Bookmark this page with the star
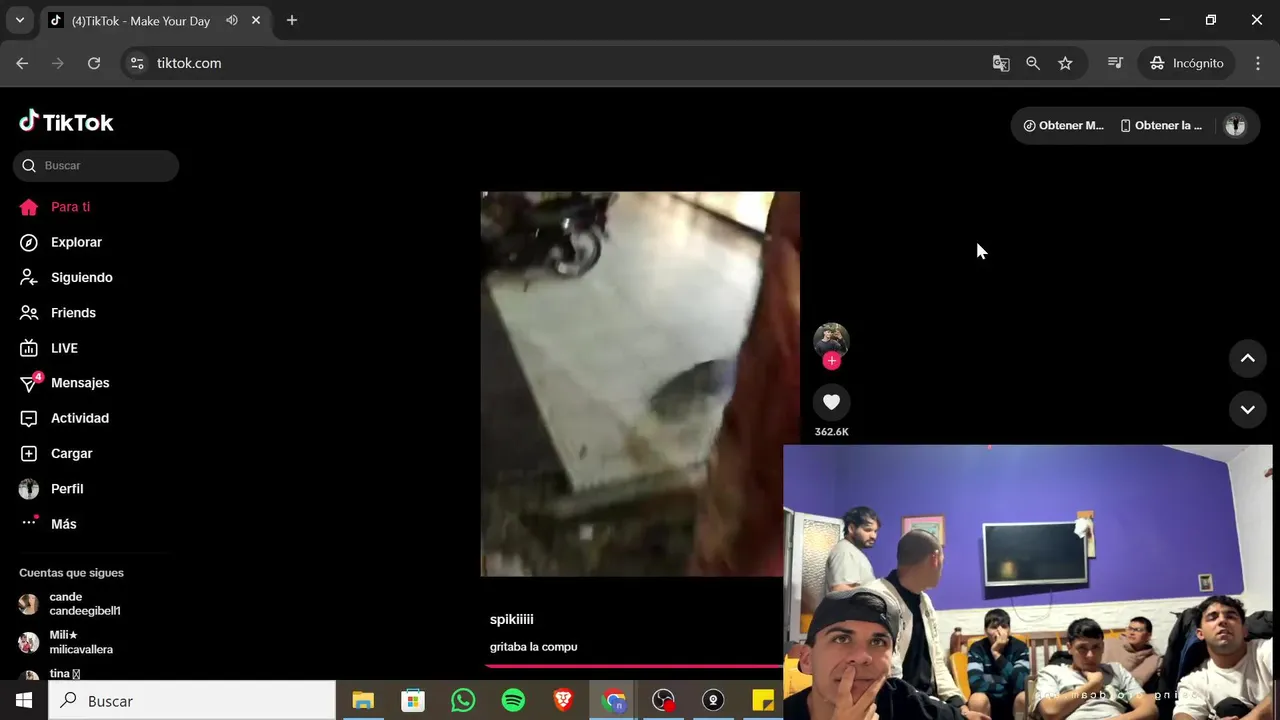The height and width of the screenshot is (720, 1280). click(x=1065, y=63)
